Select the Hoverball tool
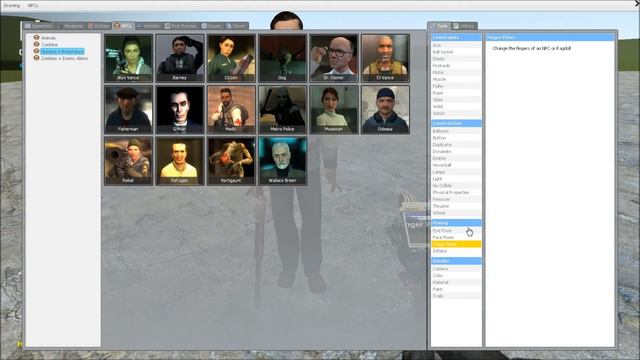 pyautogui.click(x=456, y=165)
